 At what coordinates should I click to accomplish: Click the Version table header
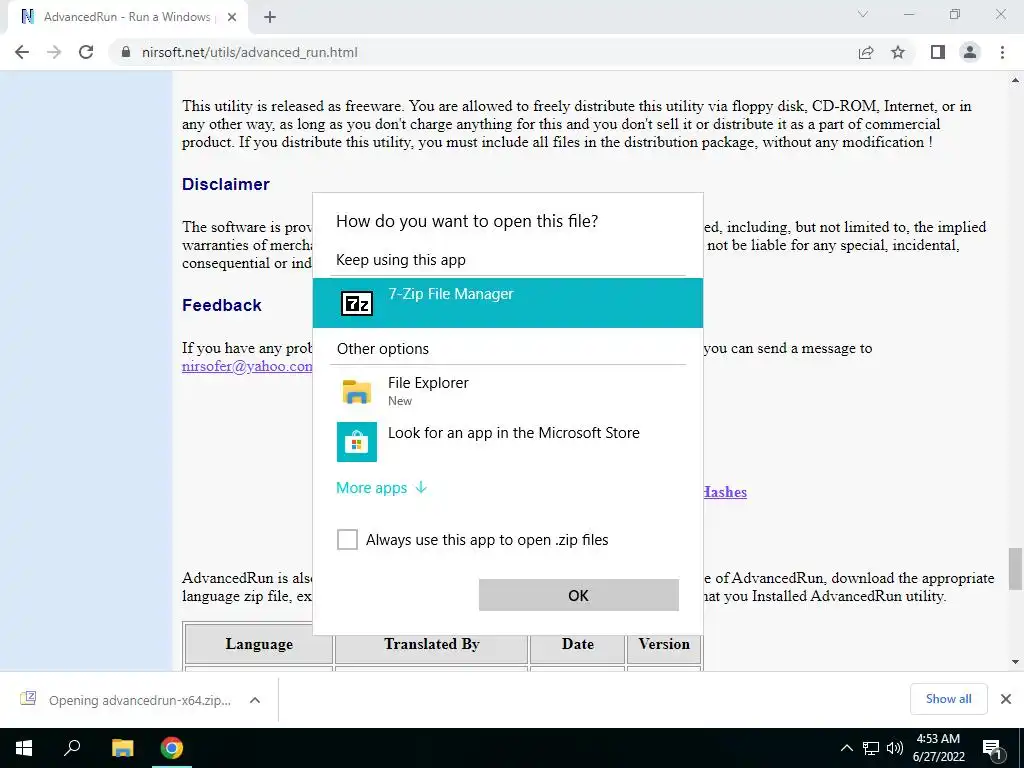click(664, 644)
